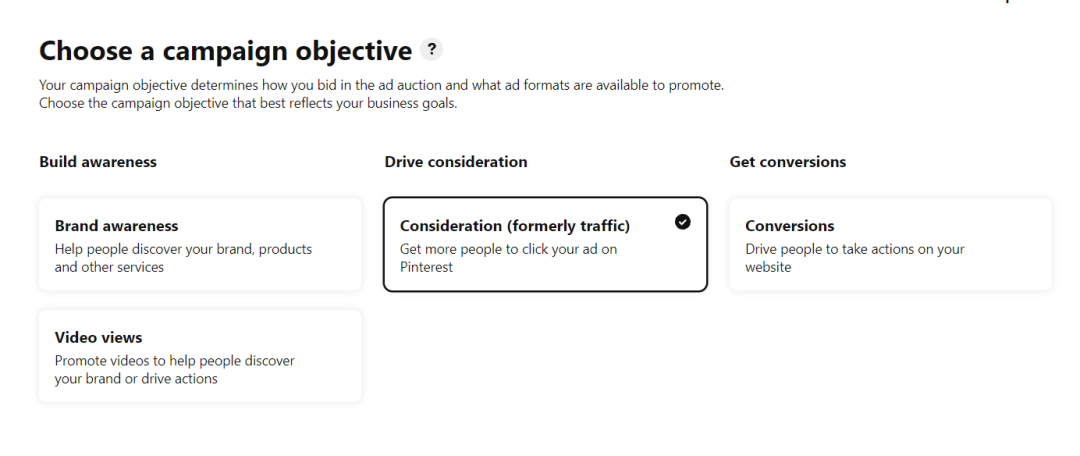
Task: Click the Get conversions section heading
Action: tap(788, 162)
